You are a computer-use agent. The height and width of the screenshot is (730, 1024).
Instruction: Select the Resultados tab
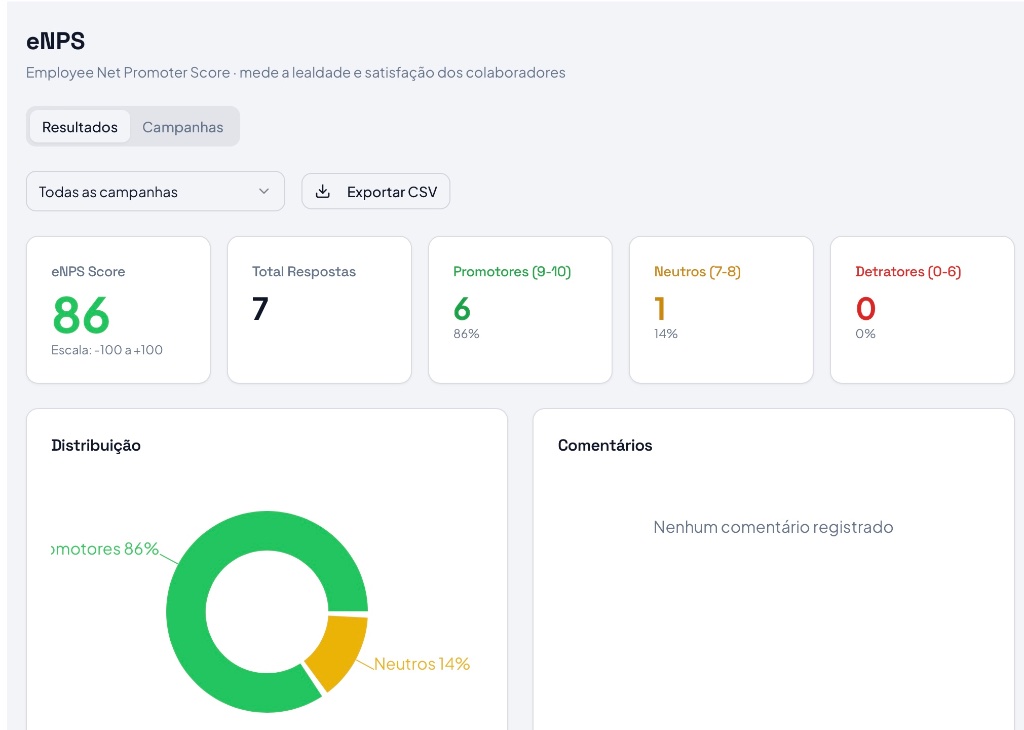[x=80, y=127]
